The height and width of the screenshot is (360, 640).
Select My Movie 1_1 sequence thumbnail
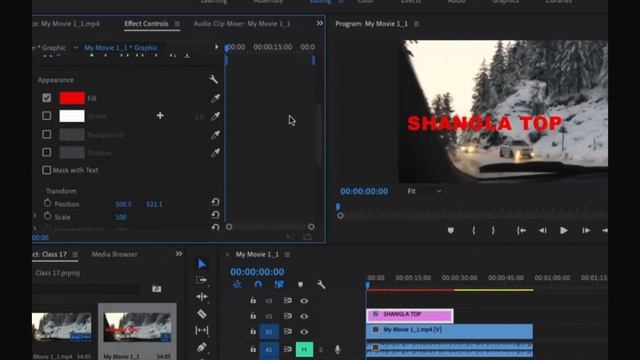coord(138,327)
